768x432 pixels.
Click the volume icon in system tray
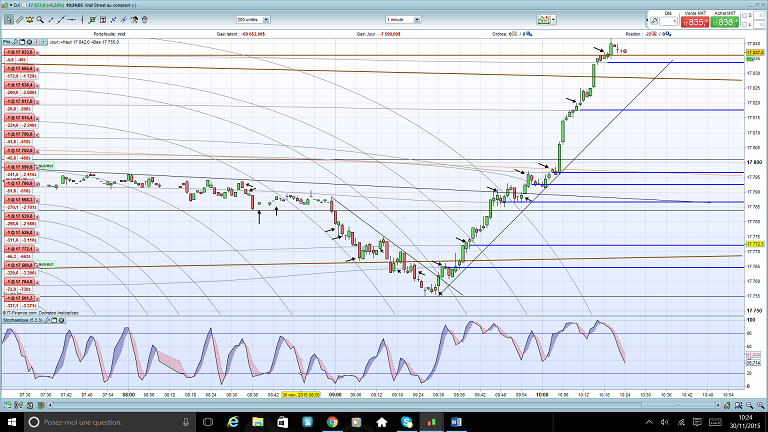click(x=665, y=422)
